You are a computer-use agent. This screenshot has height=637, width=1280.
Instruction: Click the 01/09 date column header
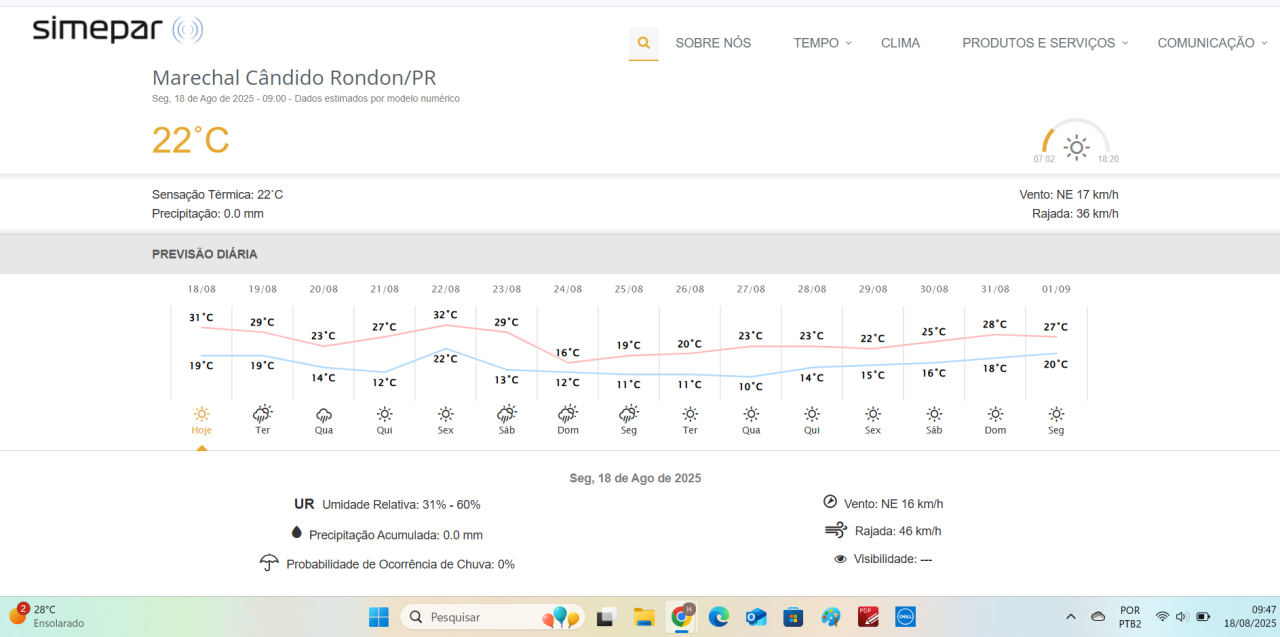[x=1056, y=289]
